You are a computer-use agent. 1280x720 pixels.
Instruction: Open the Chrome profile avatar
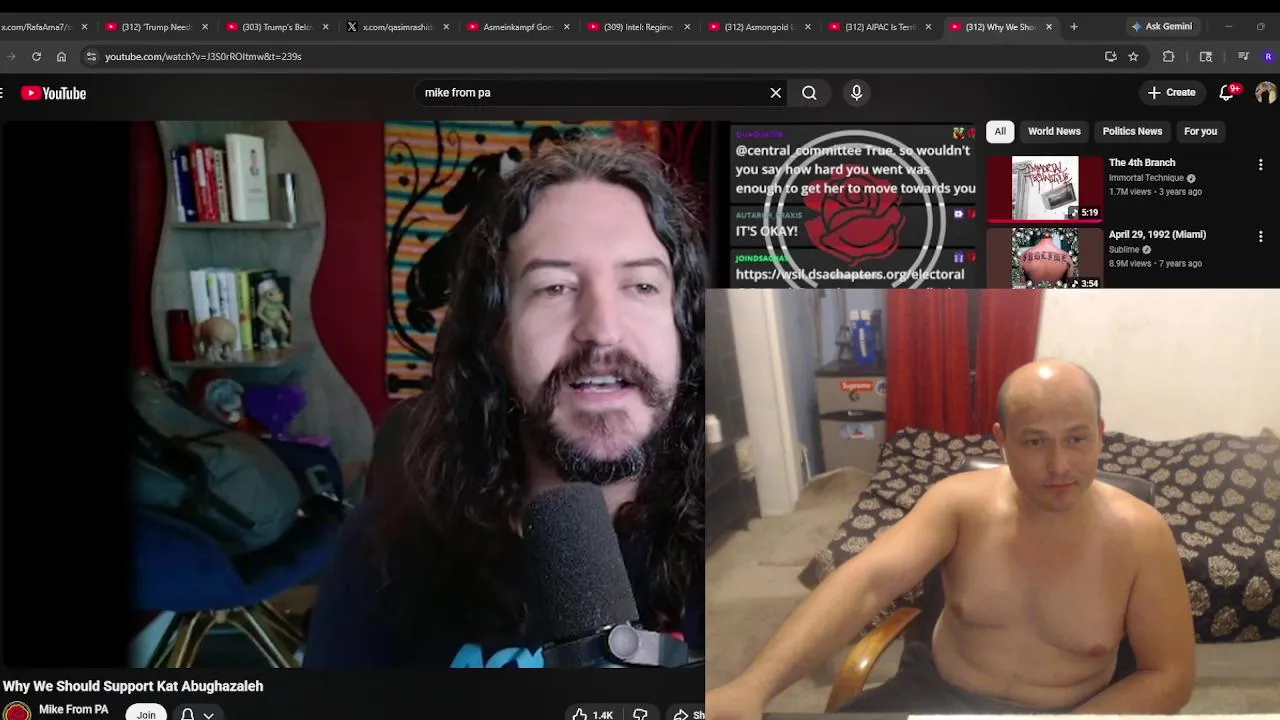(1269, 57)
